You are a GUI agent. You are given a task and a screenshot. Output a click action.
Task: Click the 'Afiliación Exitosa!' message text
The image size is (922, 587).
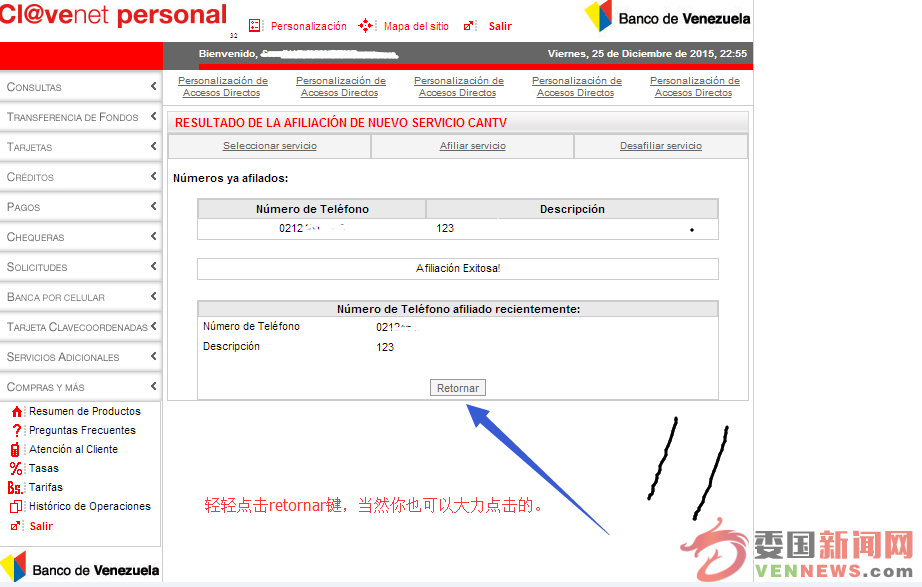[458, 268]
